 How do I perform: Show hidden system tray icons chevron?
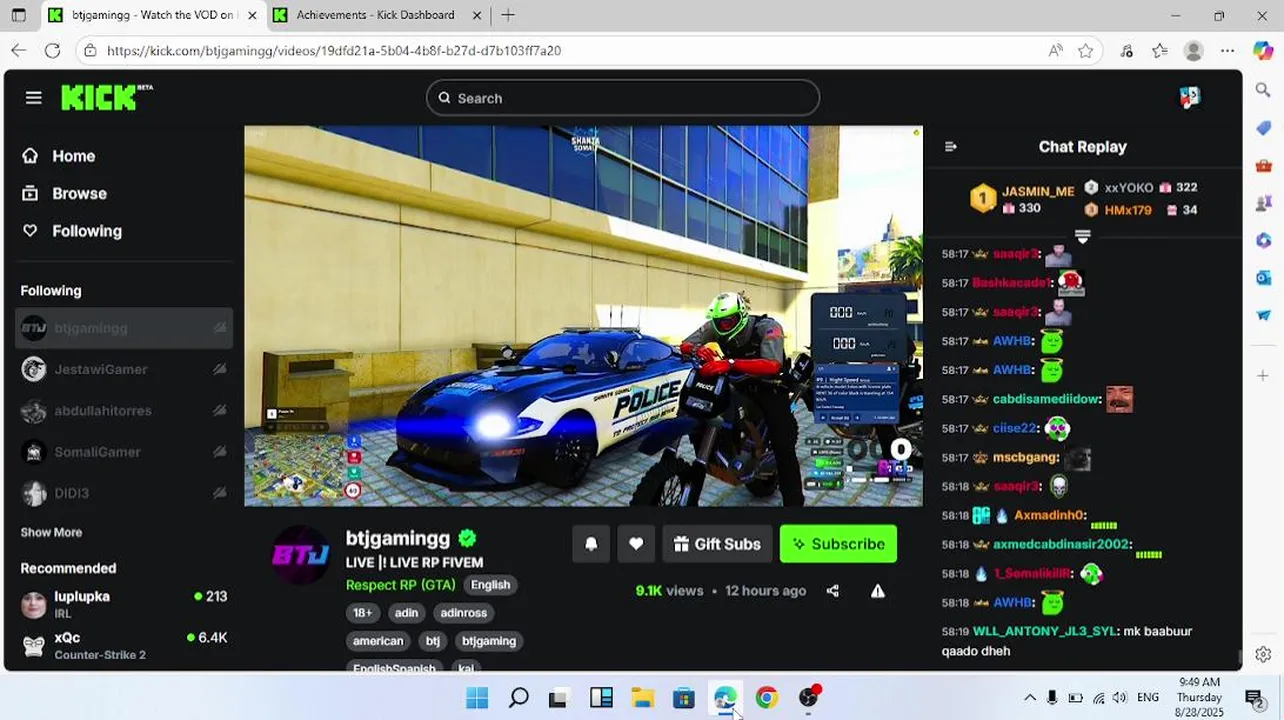click(x=1029, y=697)
